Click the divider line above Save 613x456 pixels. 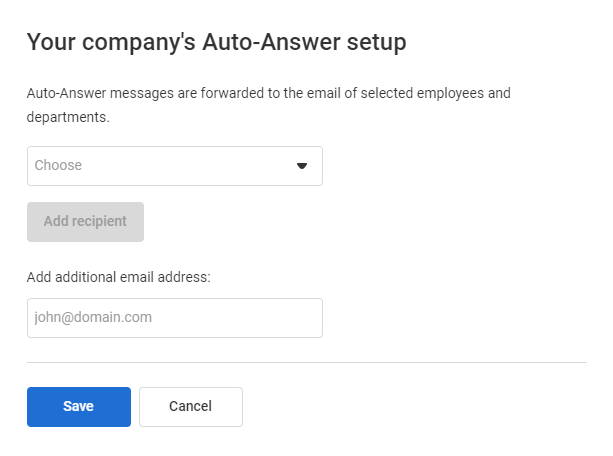click(306, 362)
